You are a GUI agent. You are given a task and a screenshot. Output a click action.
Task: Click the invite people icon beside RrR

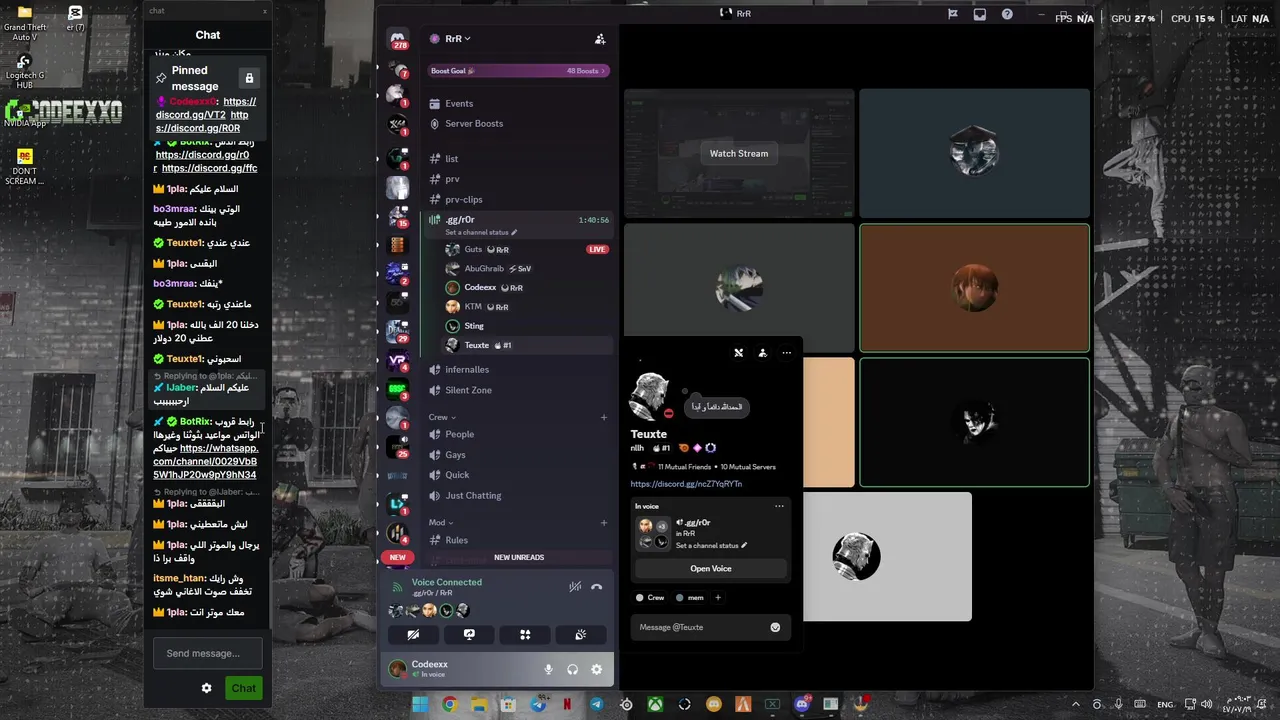pyautogui.click(x=600, y=39)
